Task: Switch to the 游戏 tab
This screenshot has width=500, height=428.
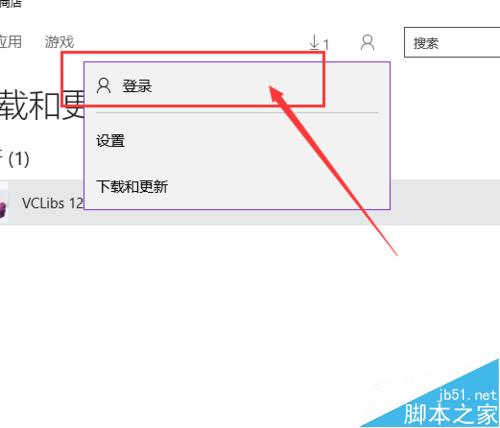Action: tap(59, 42)
